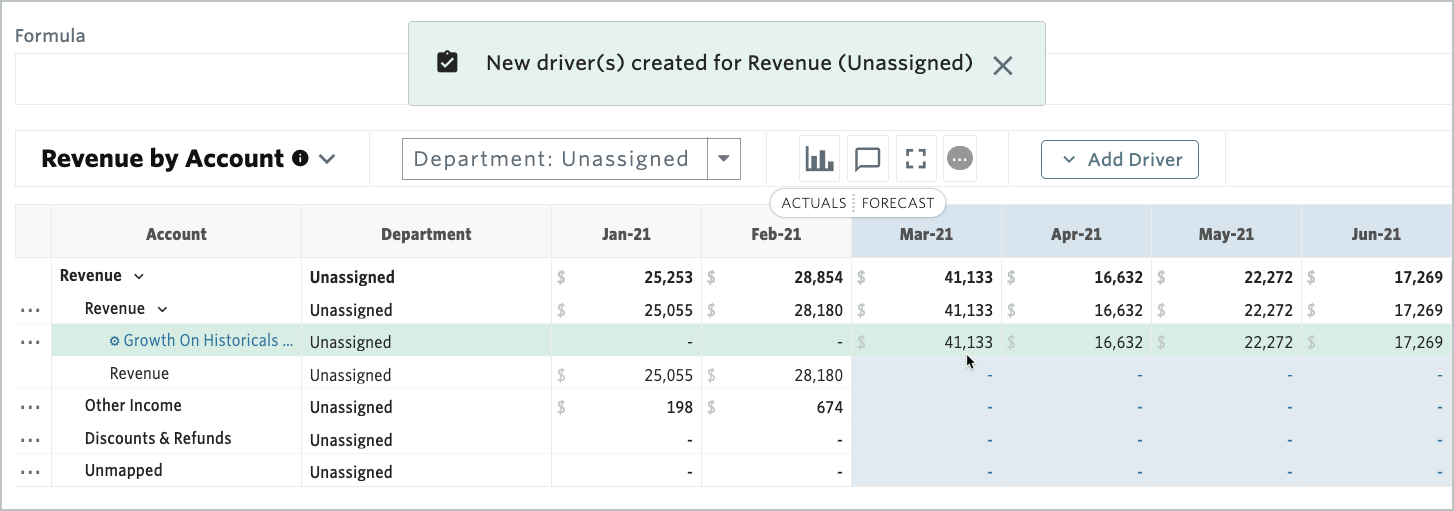Open the comments speech bubble icon
Viewport: 1454px width, 511px height.
tap(868, 159)
